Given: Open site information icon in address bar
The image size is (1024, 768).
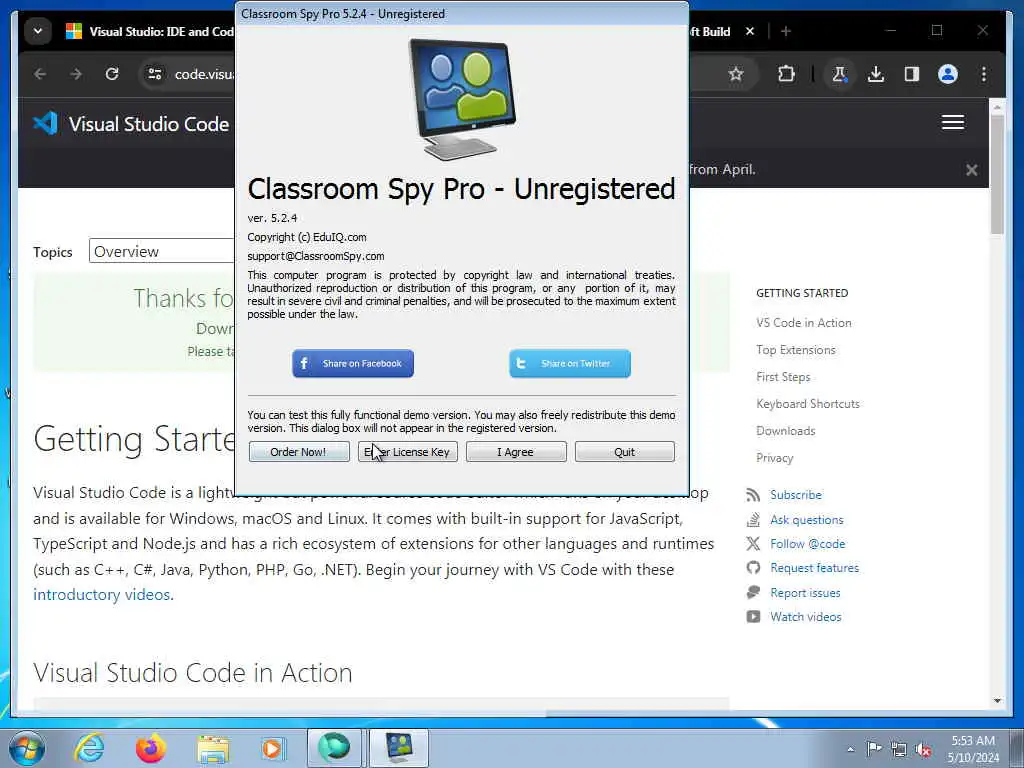Looking at the screenshot, I should [155, 74].
